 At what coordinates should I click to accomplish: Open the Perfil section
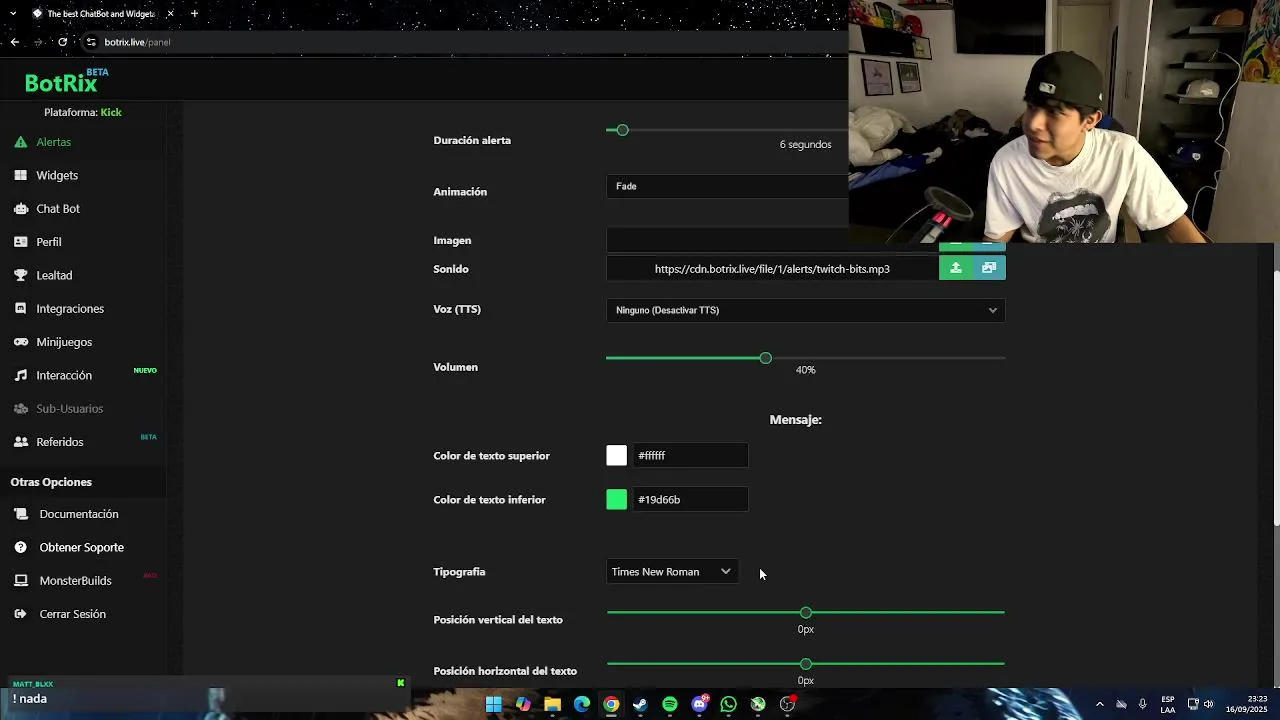(x=49, y=242)
